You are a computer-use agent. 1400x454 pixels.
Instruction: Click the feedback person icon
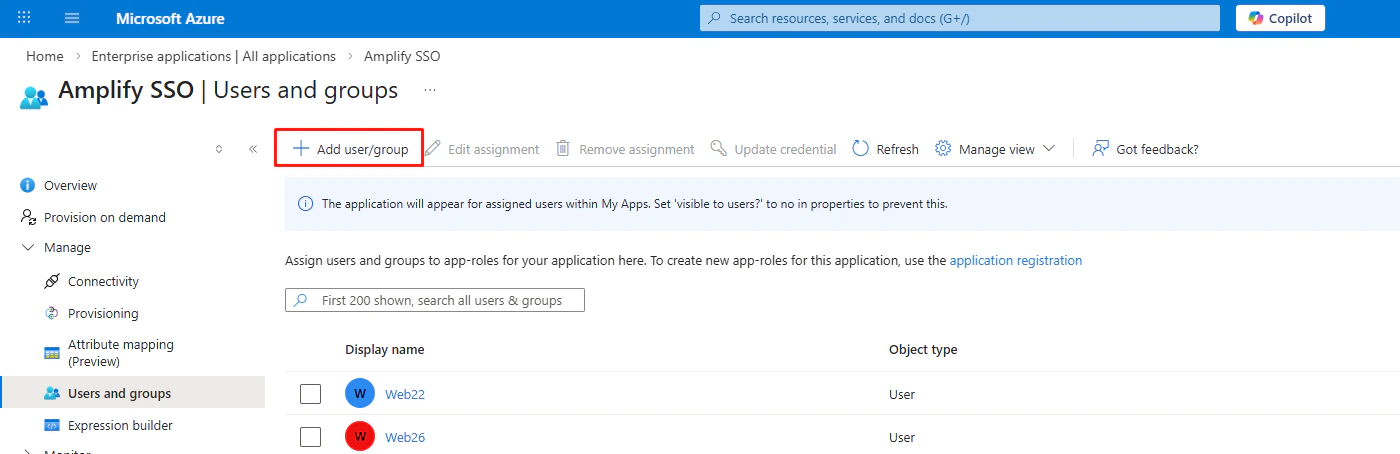[1100, 148]
